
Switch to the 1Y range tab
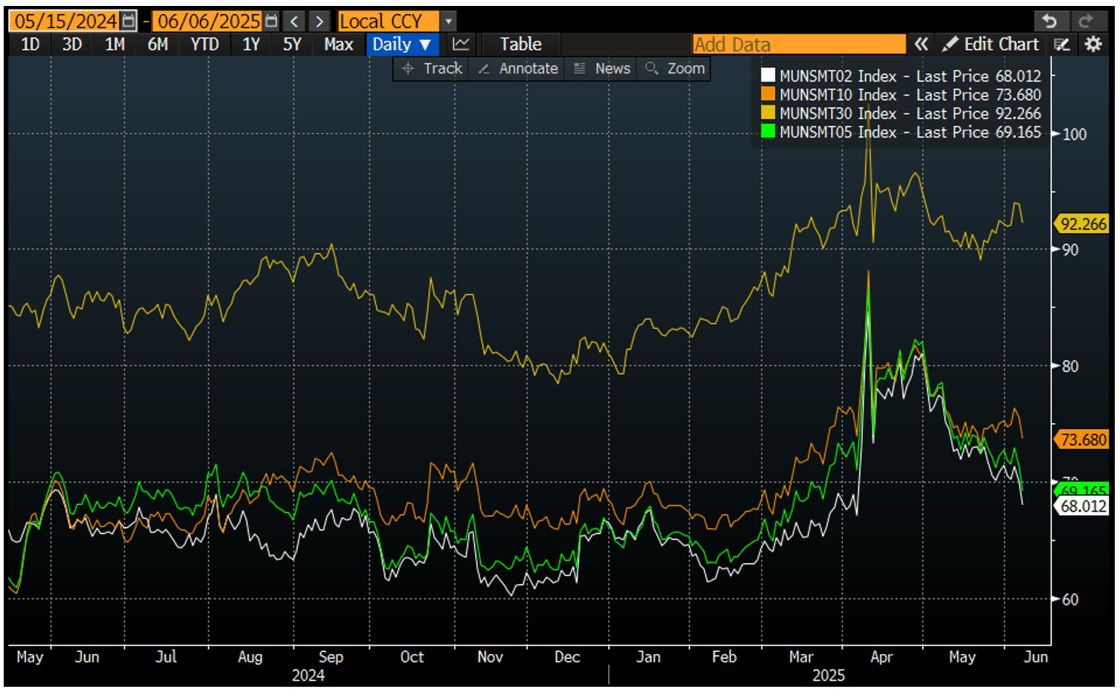tap(250, 44)
